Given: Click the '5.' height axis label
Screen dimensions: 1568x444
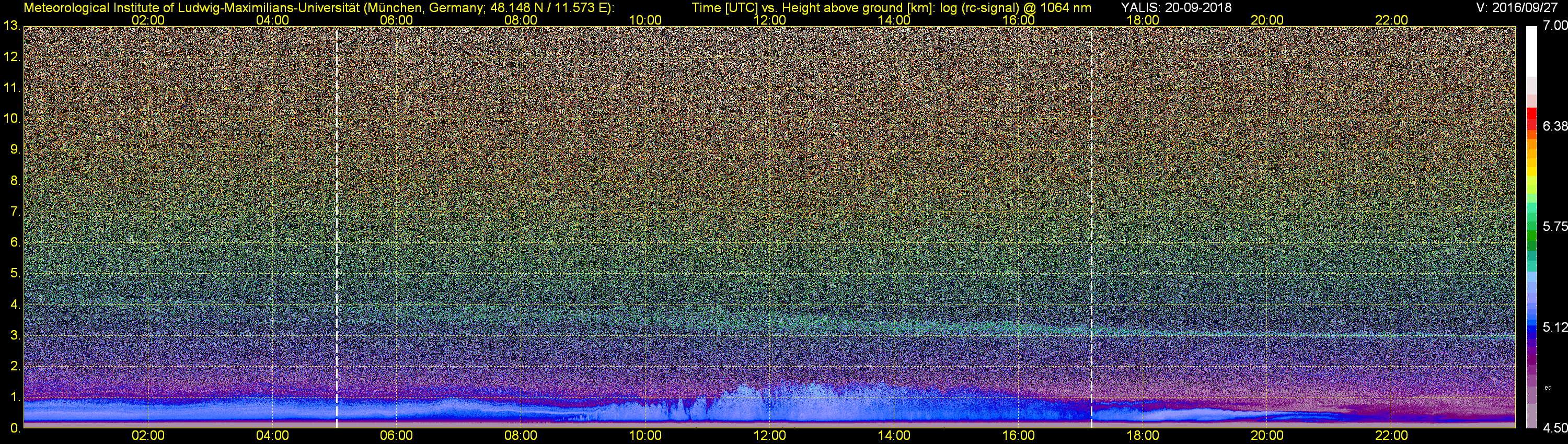Looking at the screenshot, I should pyautogui.click(x=15, y=273).
